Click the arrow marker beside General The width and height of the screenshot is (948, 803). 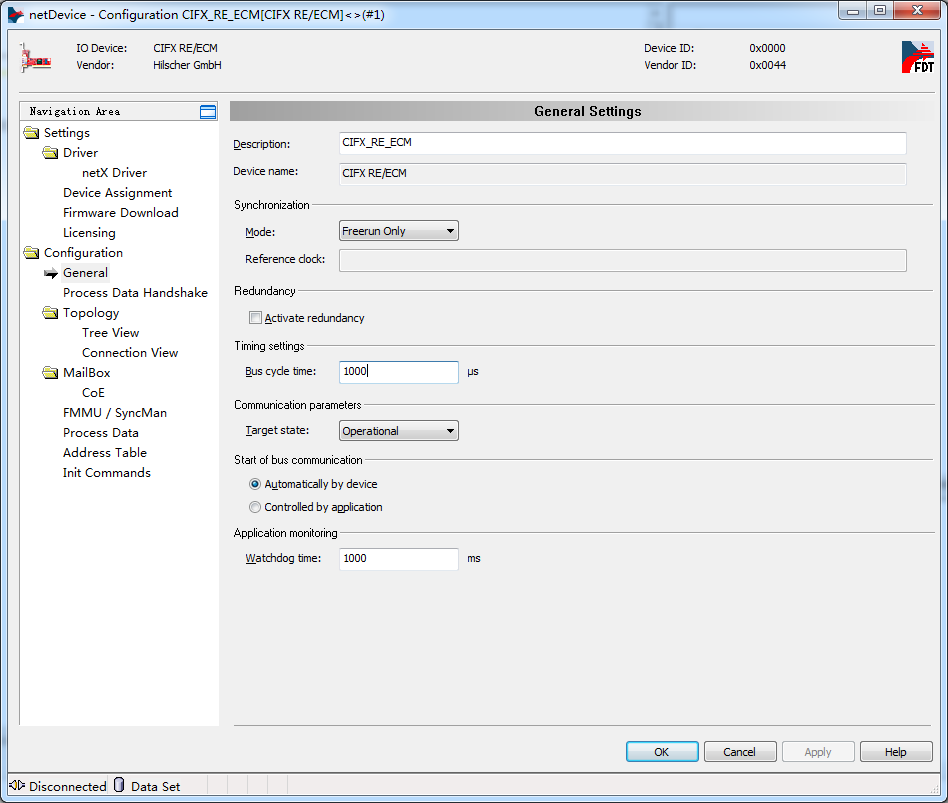pos(51,273)
